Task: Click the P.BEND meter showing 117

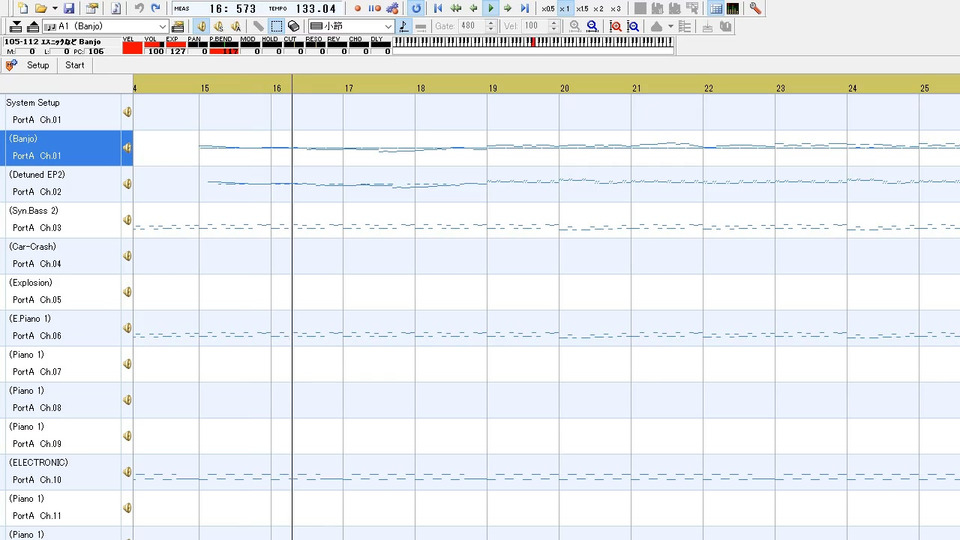Action: click(223, 46)
